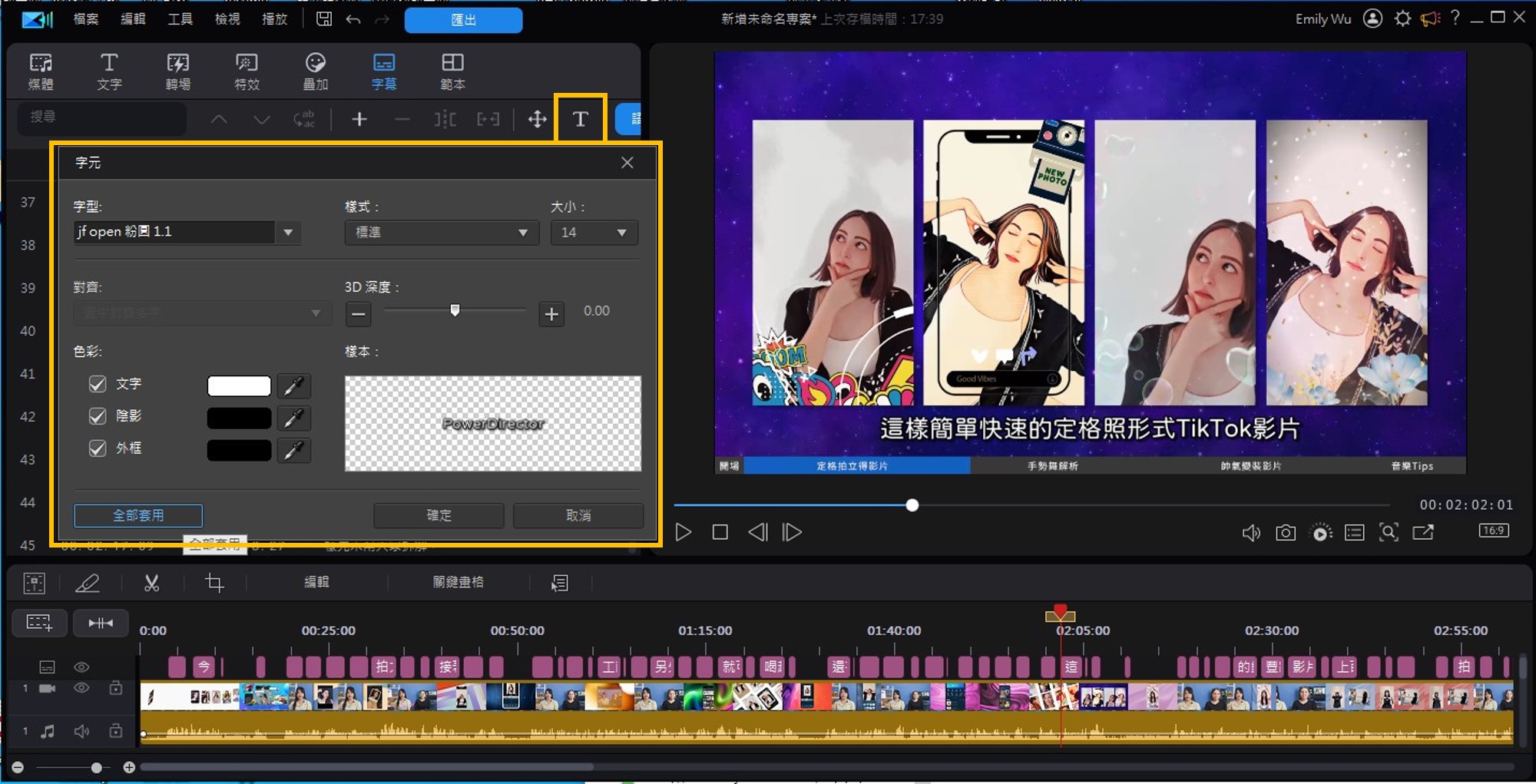Take a snapshot with camera icon
Viewport: 1536px width, 784px height.
pyautogui.click(x=1286, y=532)
